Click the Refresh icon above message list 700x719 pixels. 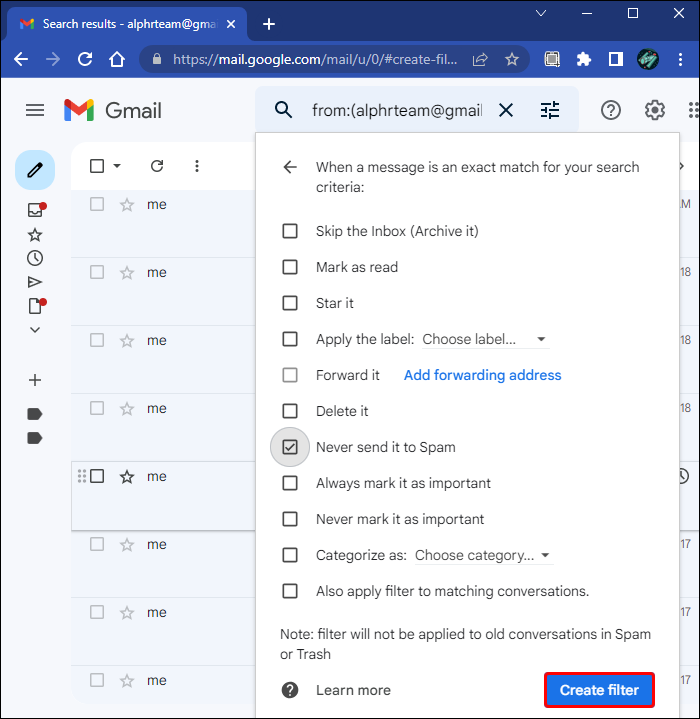[157, 166]
